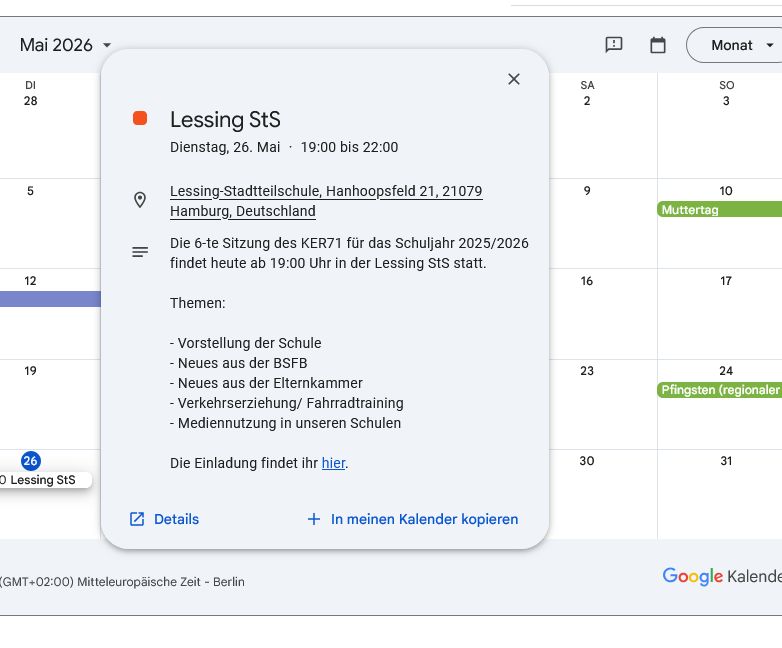Open the feedback icon in the toolbar

tap(614, 45)
